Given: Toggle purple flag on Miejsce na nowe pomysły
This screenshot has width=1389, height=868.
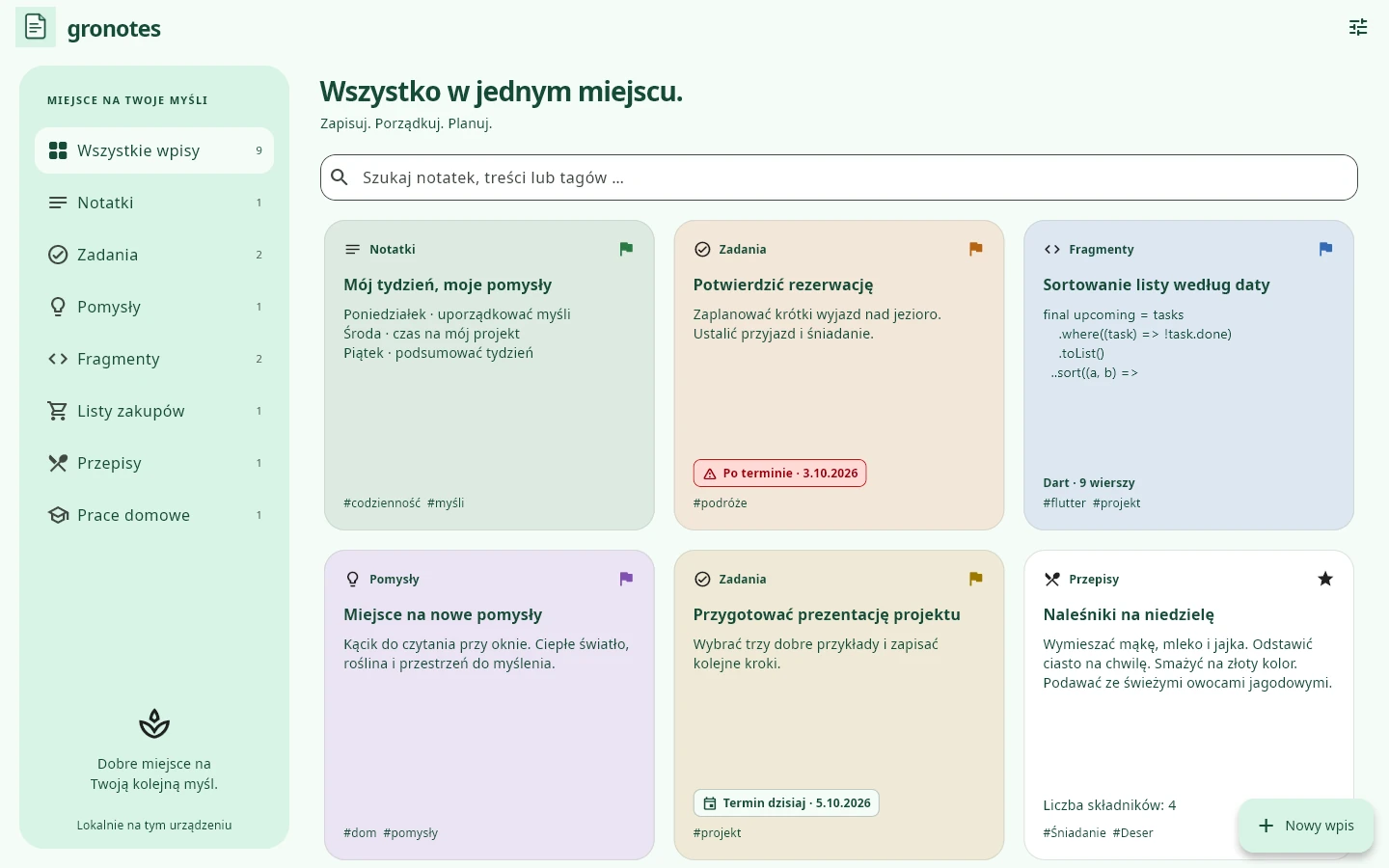Looking at the screenshot, I should click(x=626, y=579).
